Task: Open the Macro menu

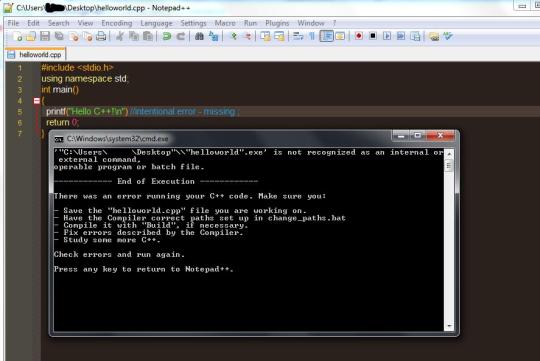Action: 225,23
